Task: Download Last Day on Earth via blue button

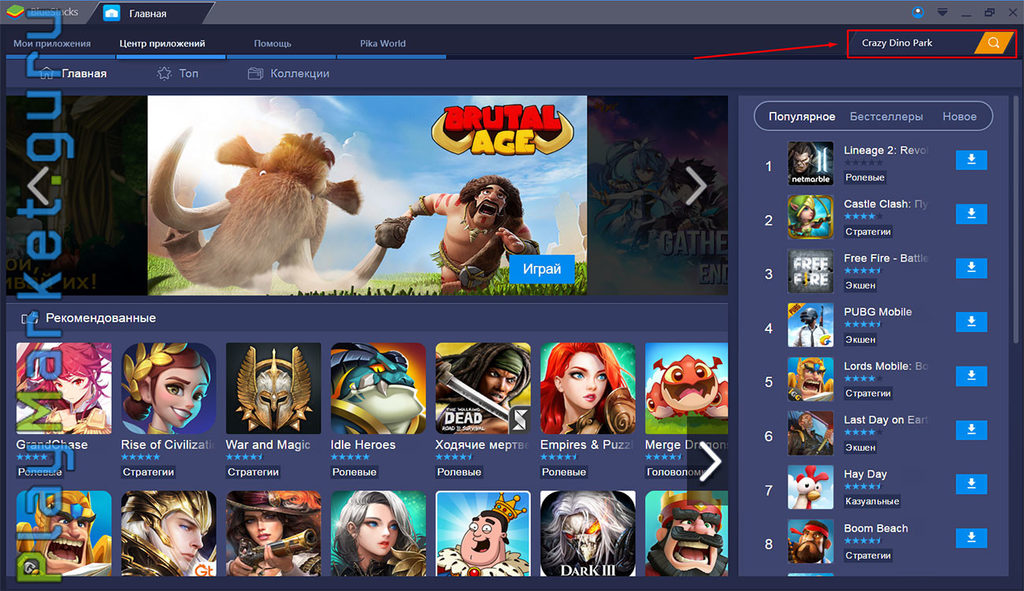Action: (971, 430)
